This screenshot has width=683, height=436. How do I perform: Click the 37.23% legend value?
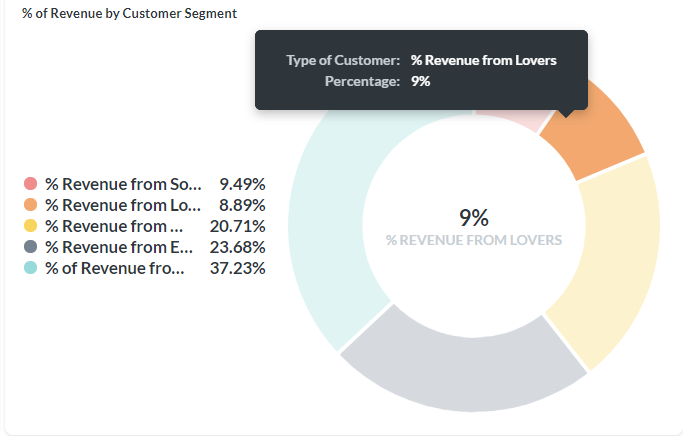(x=237, y=268)
